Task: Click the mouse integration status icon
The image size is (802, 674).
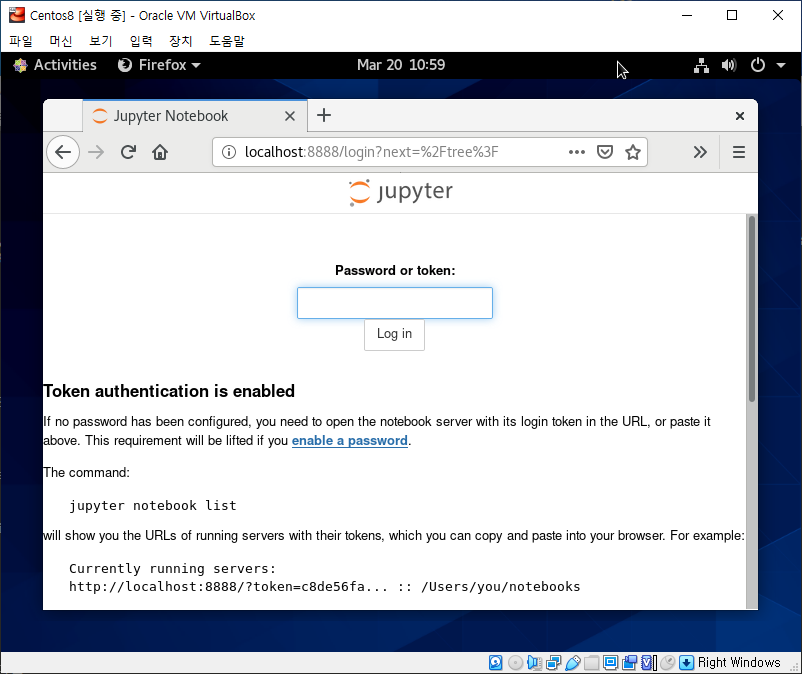Action: click(667, 663)
